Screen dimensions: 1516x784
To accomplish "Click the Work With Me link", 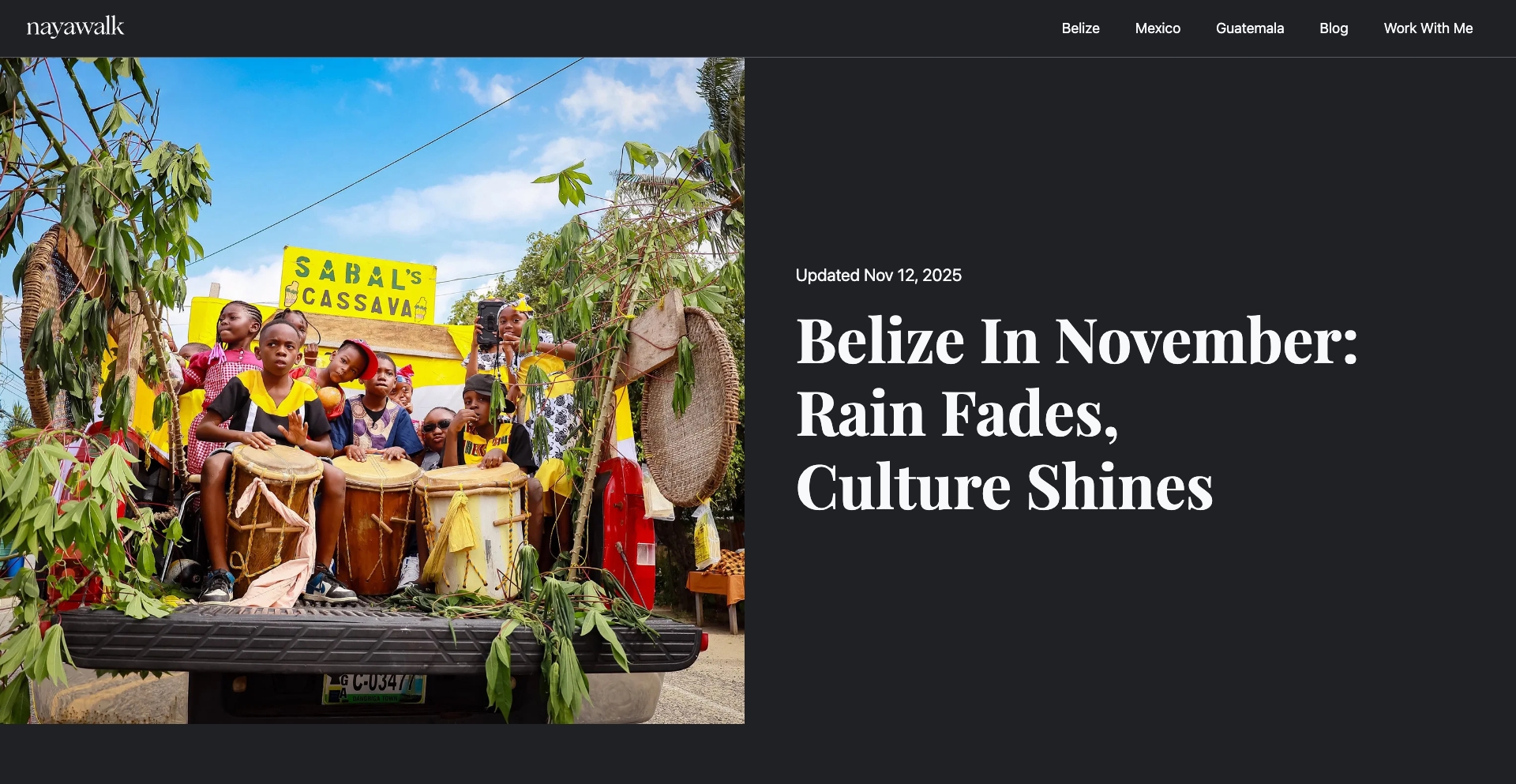I will tap(1428, 28).
